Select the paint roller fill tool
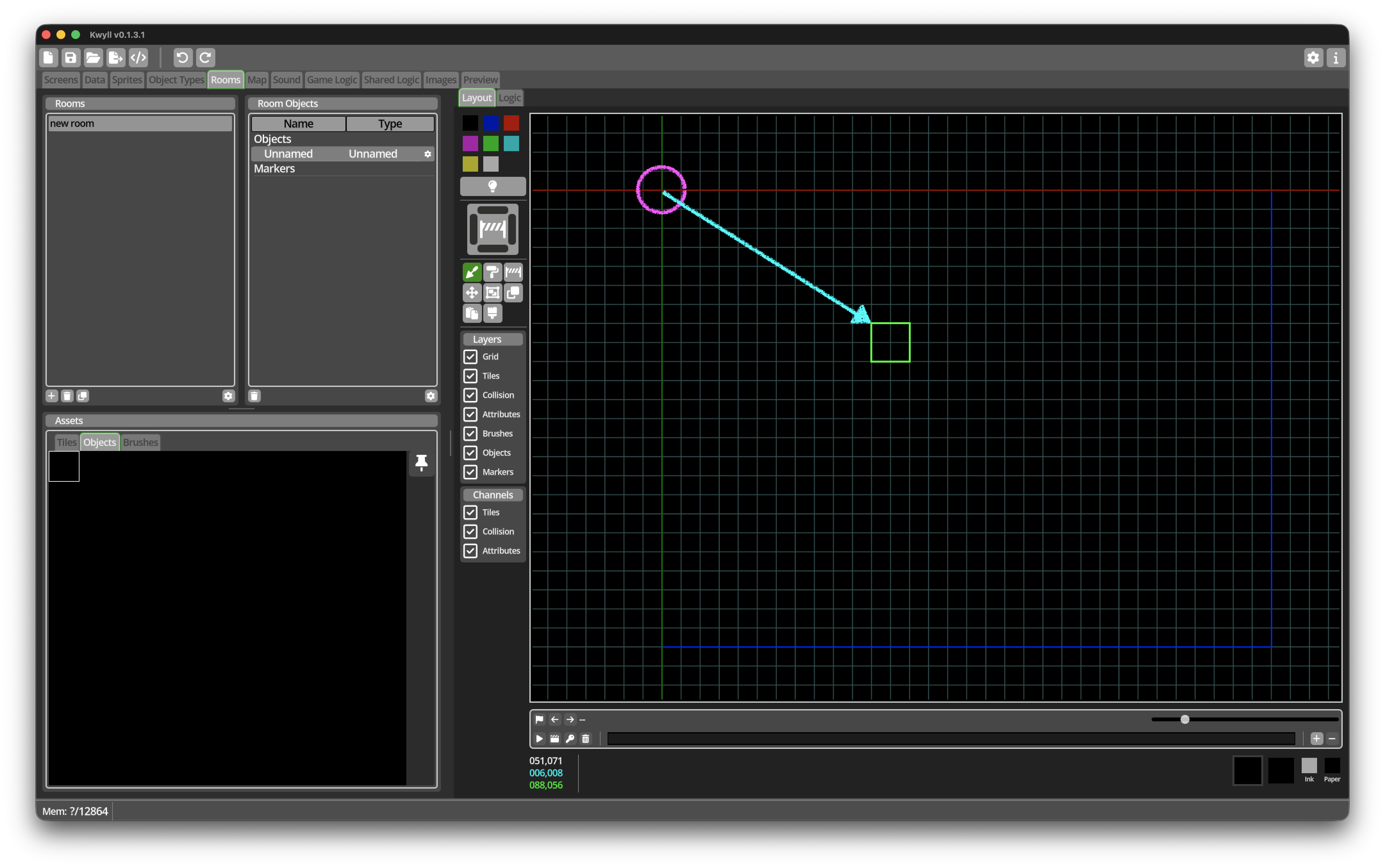 492,272
